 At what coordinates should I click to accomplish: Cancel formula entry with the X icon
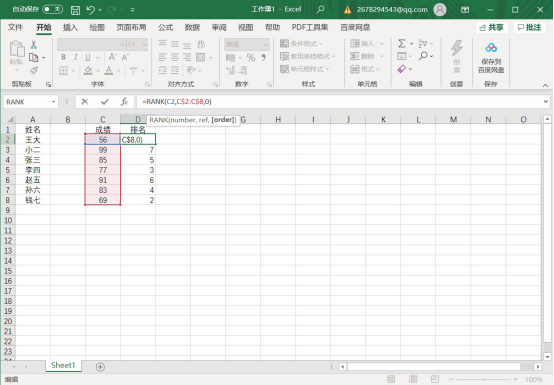tap(85, 102)
